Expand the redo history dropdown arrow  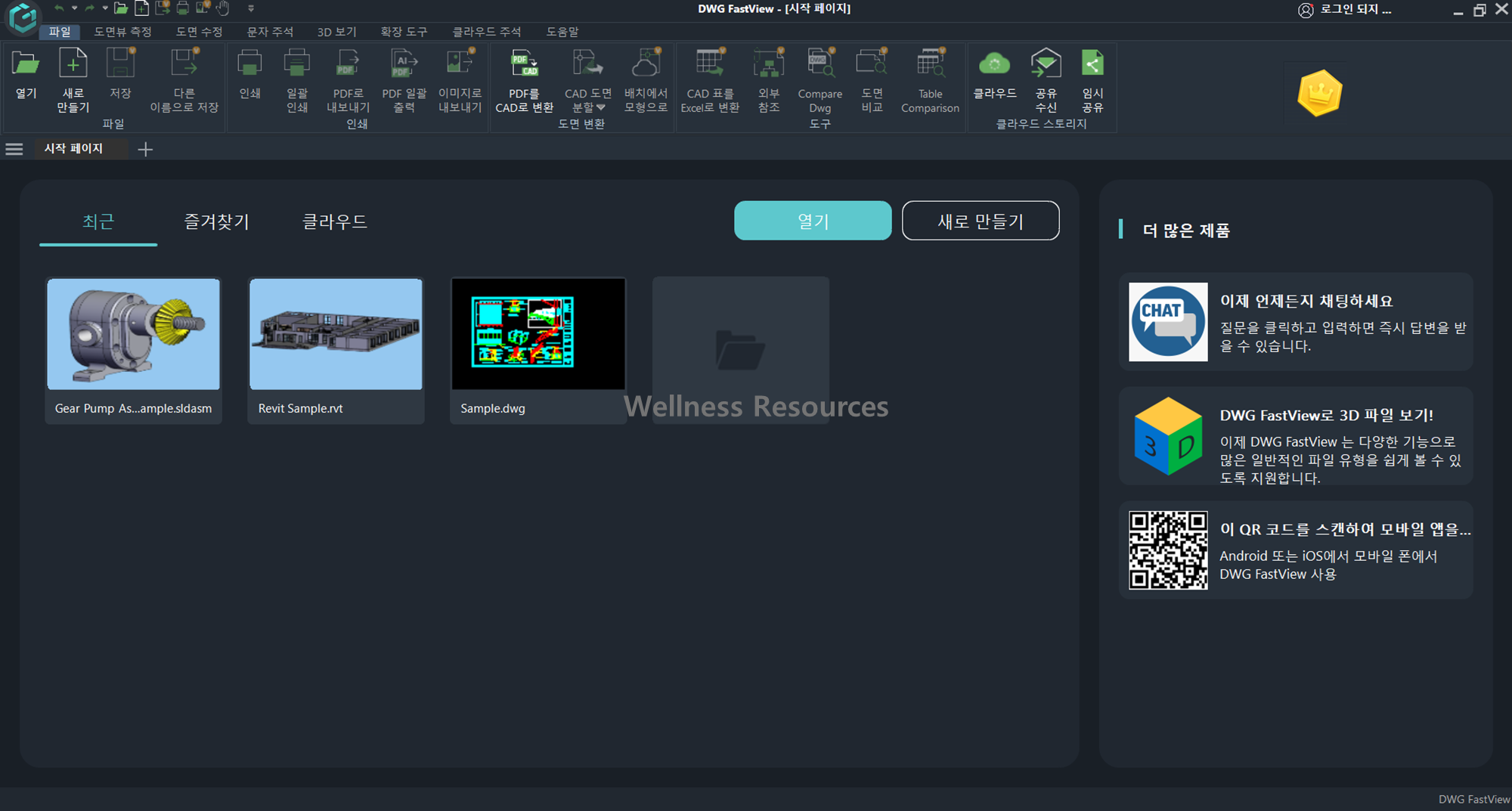tap(104, 8)
